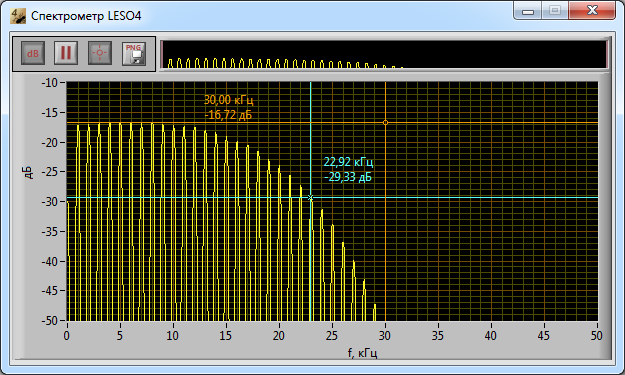Click the orange 30,00 кГц cursor label
Viewport: 625px width, 375px height.
click(228, 100)
